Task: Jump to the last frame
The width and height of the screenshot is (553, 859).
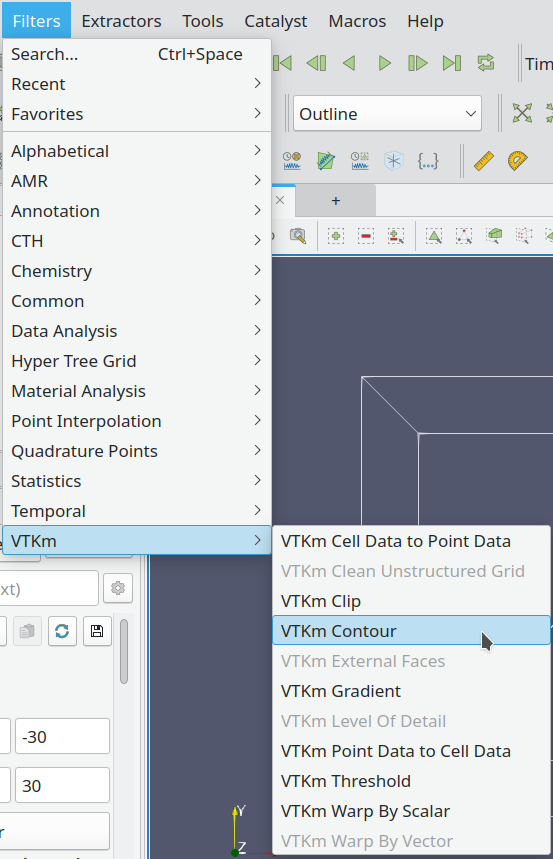Action: [452, 64]
